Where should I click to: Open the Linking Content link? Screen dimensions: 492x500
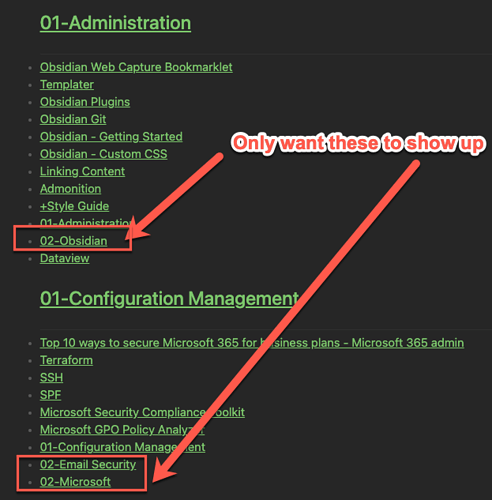click(x=82, y=171)
